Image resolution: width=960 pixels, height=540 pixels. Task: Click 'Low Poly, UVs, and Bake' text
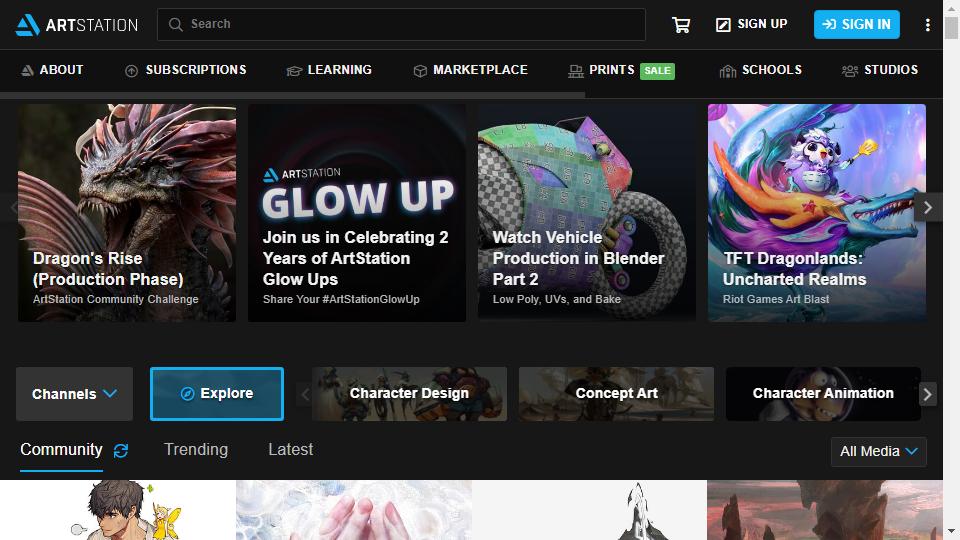[557, 299]
